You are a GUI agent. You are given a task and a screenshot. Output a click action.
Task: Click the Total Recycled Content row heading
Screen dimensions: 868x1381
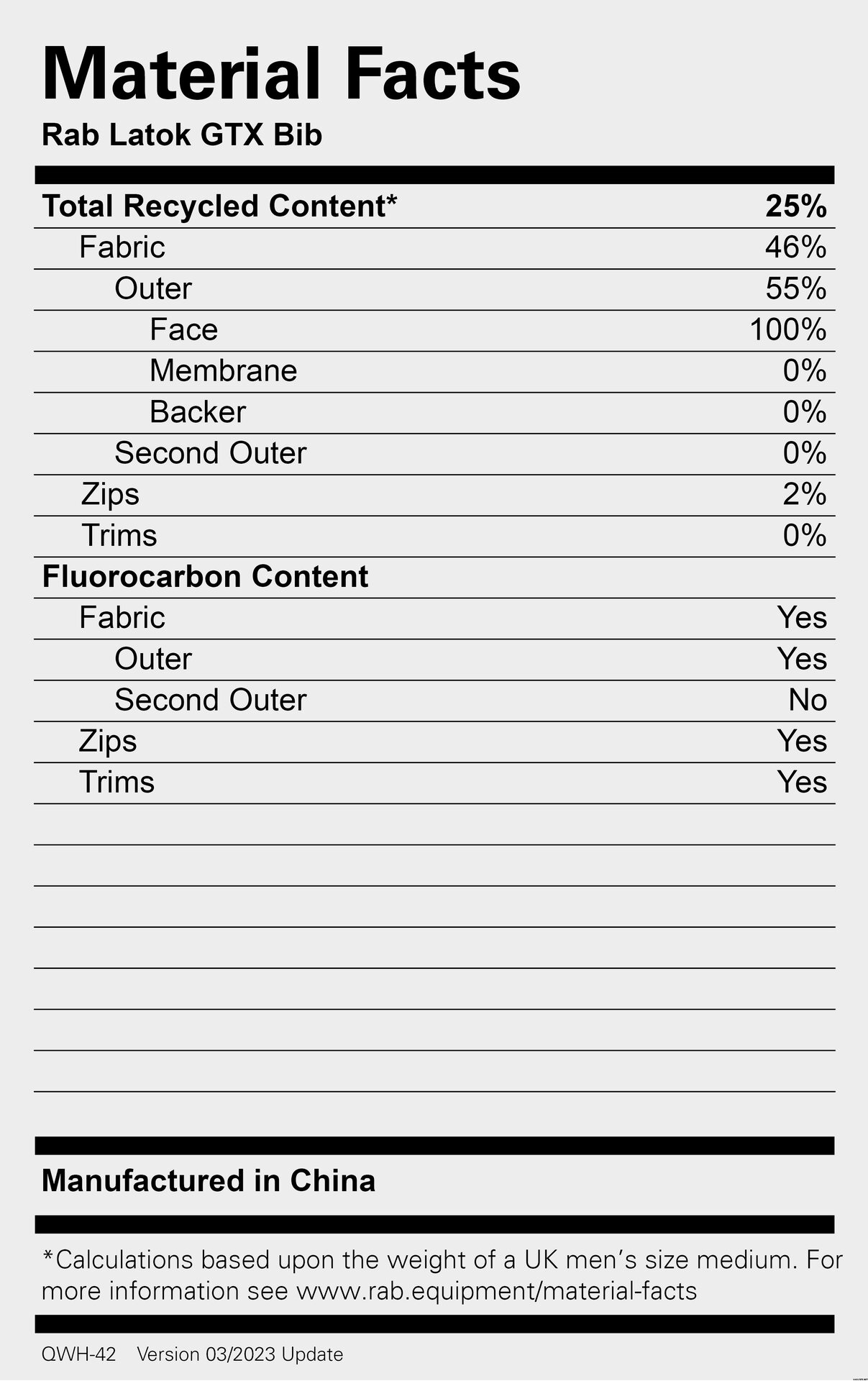pyautogui.click(x=219, y=206)
